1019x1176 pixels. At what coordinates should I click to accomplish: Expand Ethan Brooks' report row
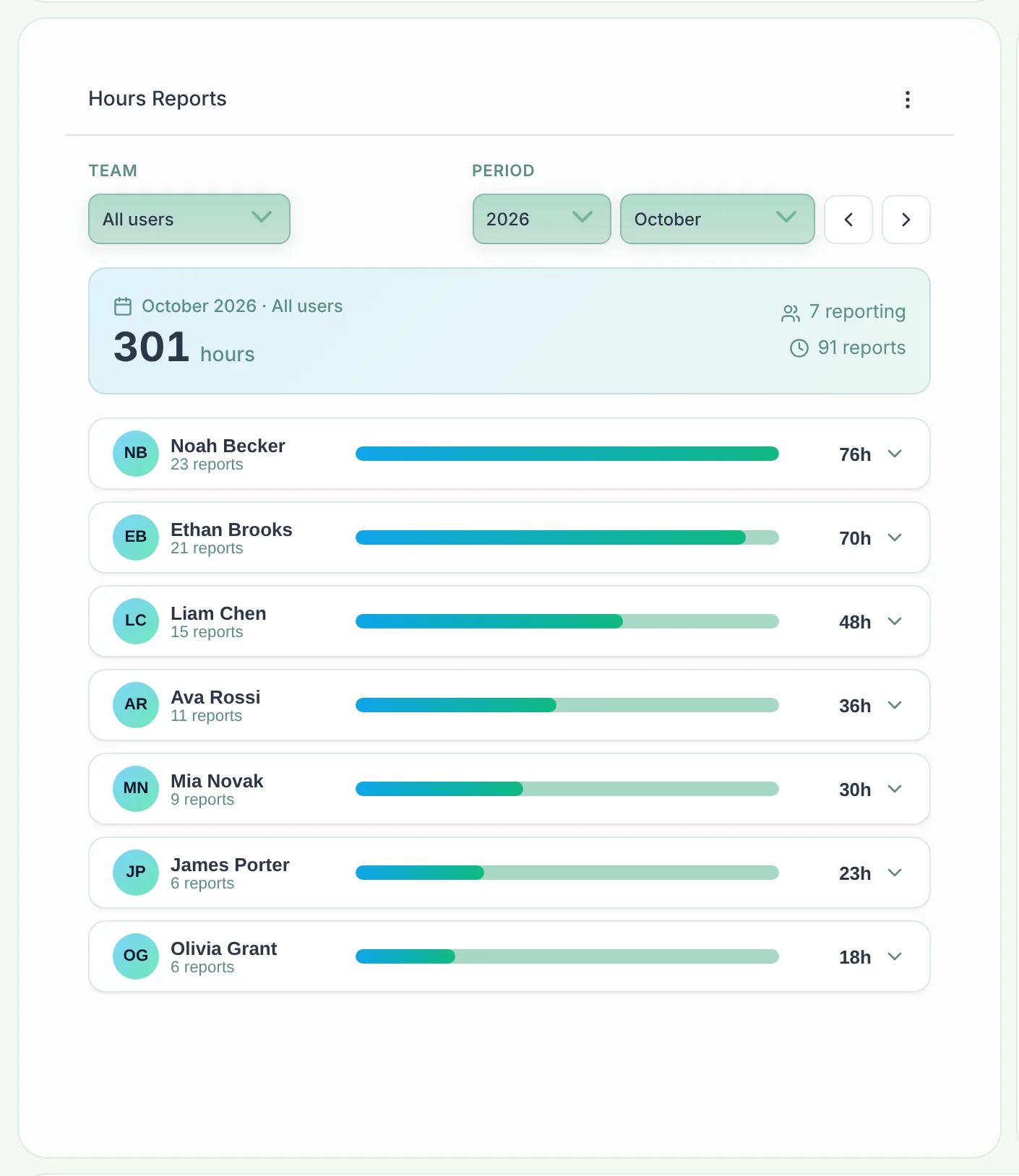click(895, 537)
